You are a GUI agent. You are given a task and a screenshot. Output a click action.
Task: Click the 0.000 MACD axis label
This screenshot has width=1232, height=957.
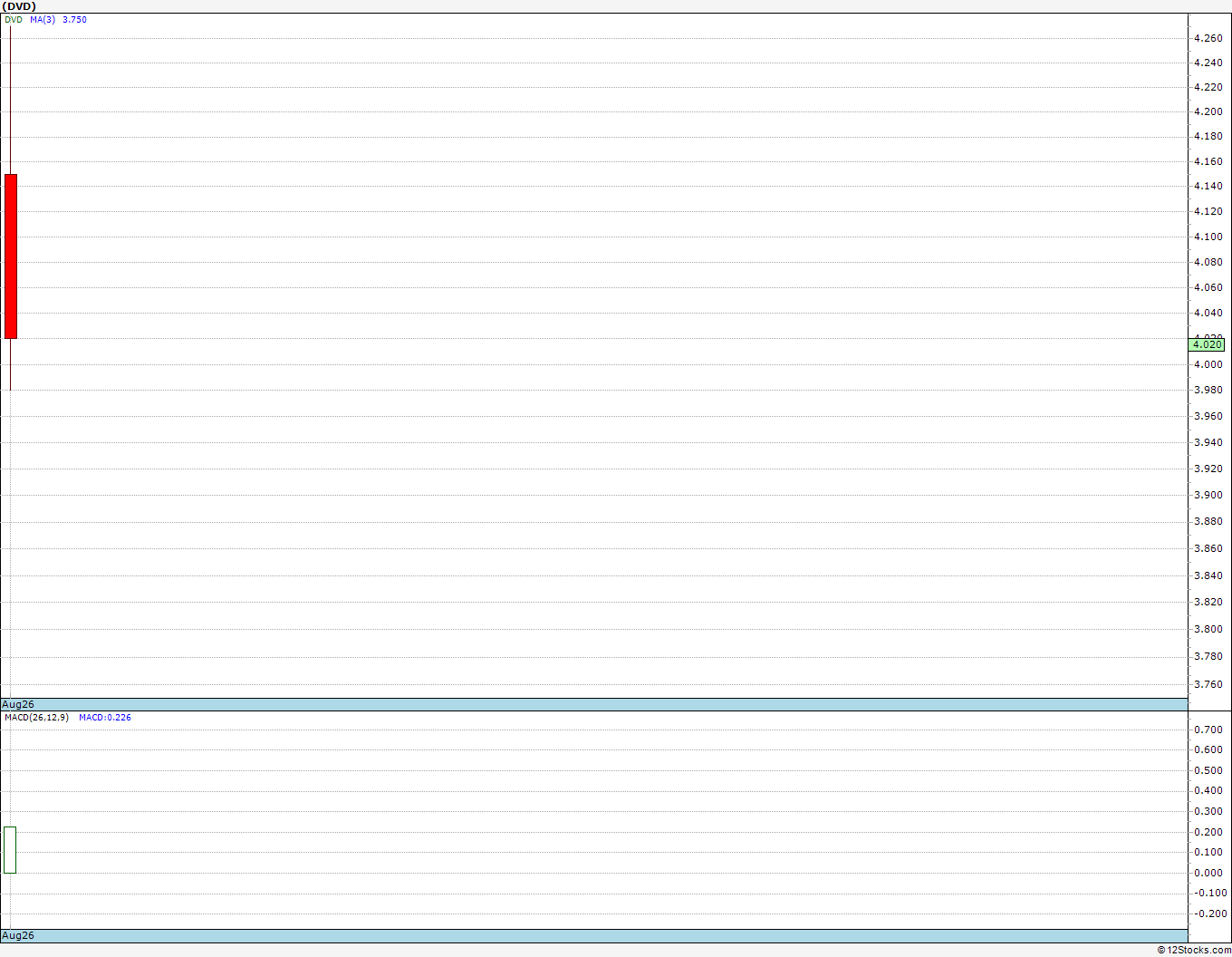1208,873
